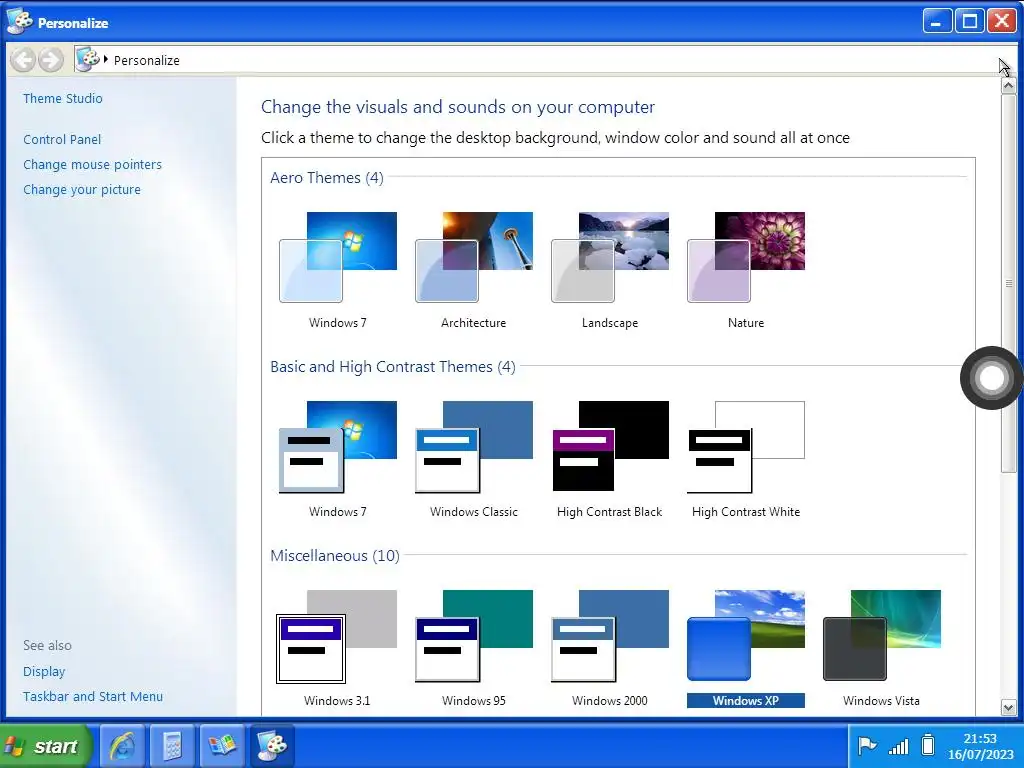The width and height of the screenshot is (1024, 768).
Task: Click the Action Center flag tray icon
Action: [867, 745]
